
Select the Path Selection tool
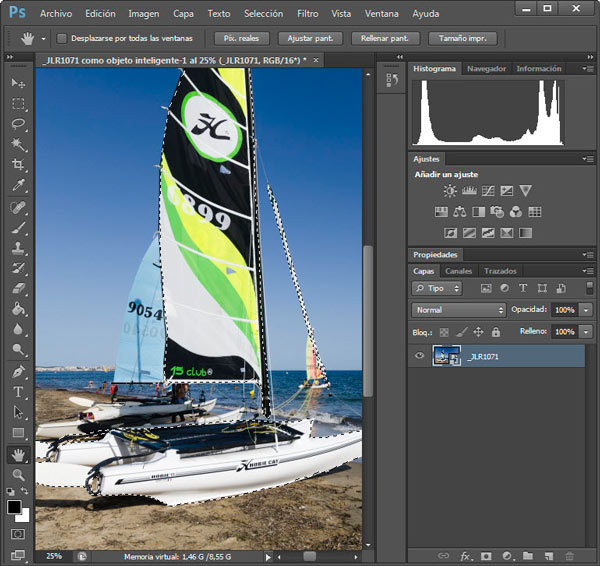pos(18,412)
